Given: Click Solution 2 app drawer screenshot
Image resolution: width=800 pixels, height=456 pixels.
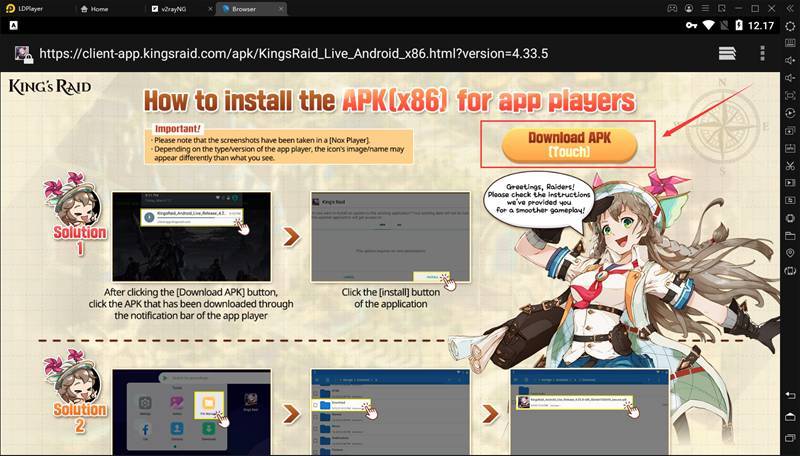Looking at the screenshot, I should point(191,413).
